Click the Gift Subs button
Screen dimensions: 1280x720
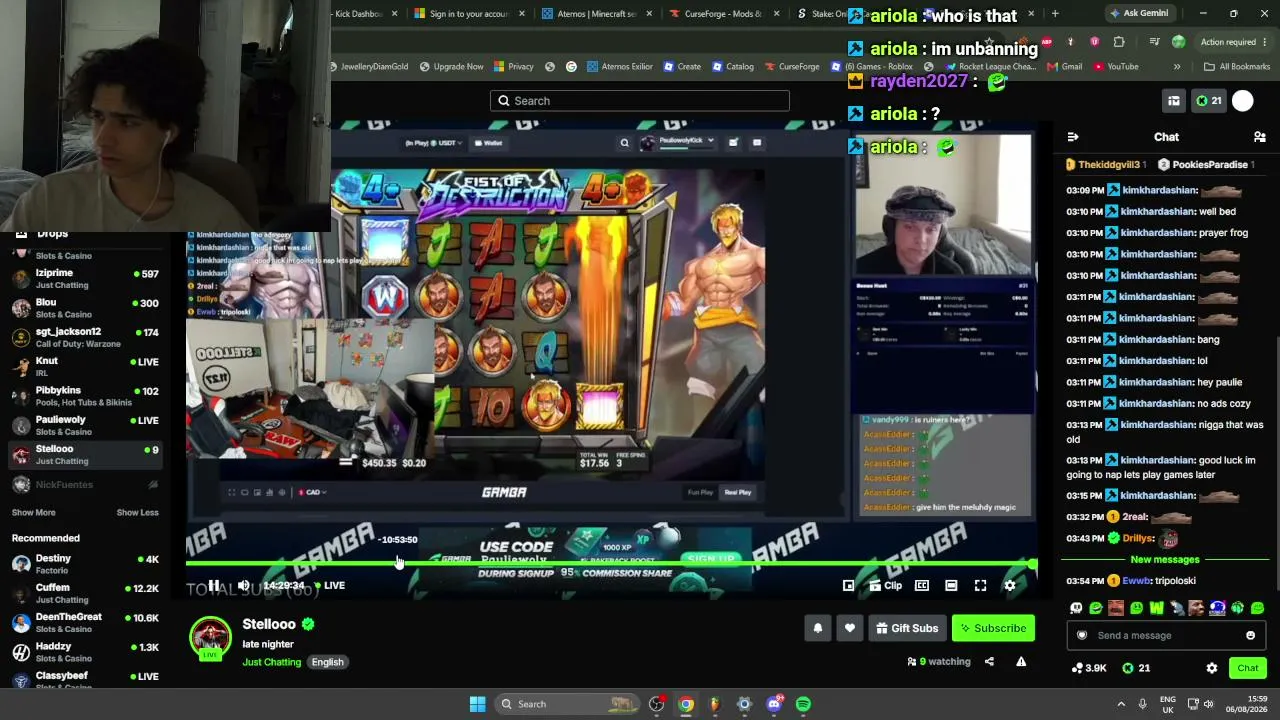pyautogui.click(x=907, y=628)
